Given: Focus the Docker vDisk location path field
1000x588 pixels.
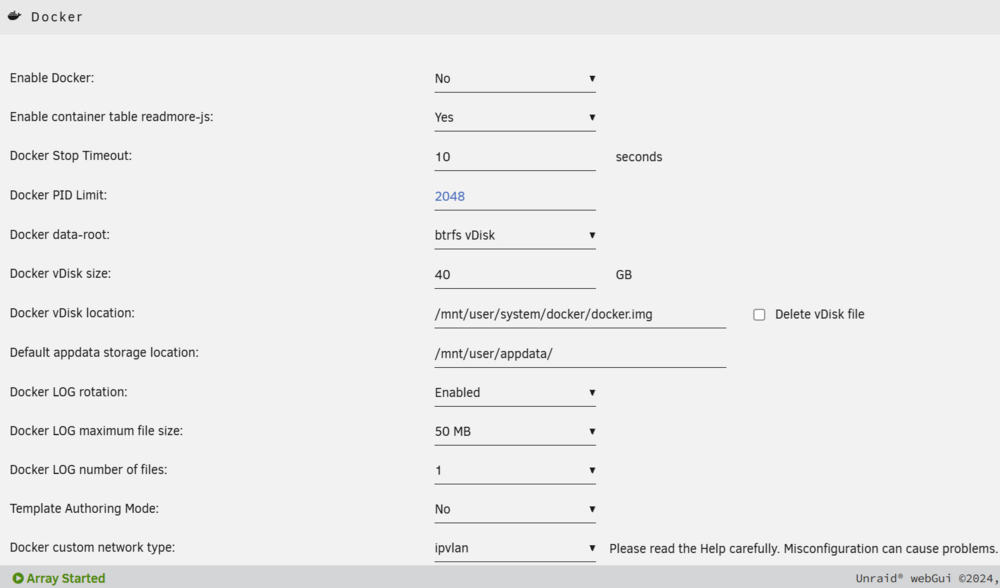Looking at the screenshot, I should [580, 314].
